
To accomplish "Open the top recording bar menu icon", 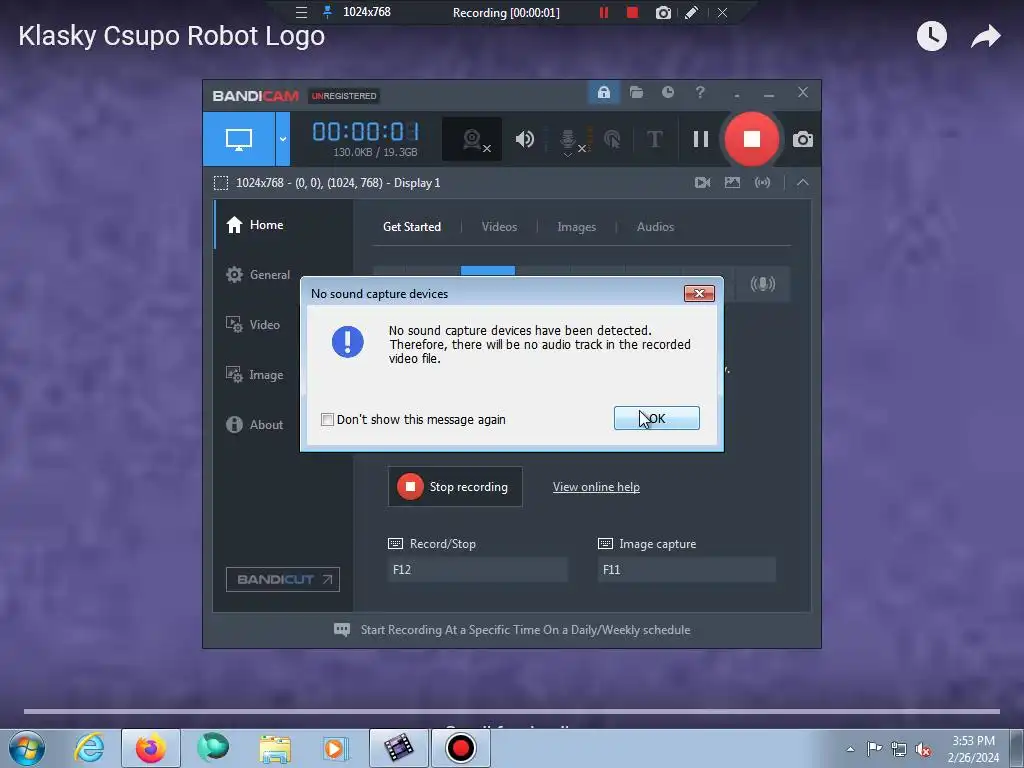I will tap(301, 12).
